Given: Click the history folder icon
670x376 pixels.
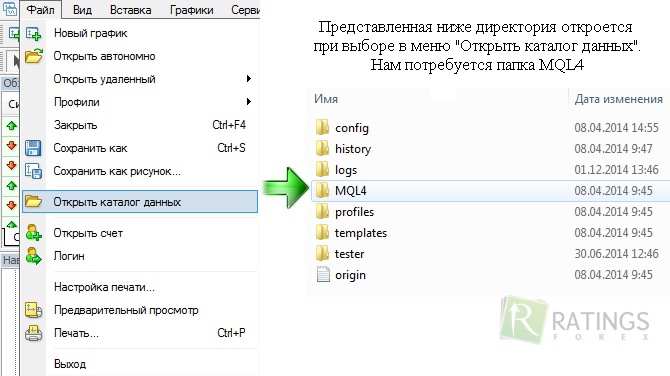Looking at the screenshot, I should 323,148.
